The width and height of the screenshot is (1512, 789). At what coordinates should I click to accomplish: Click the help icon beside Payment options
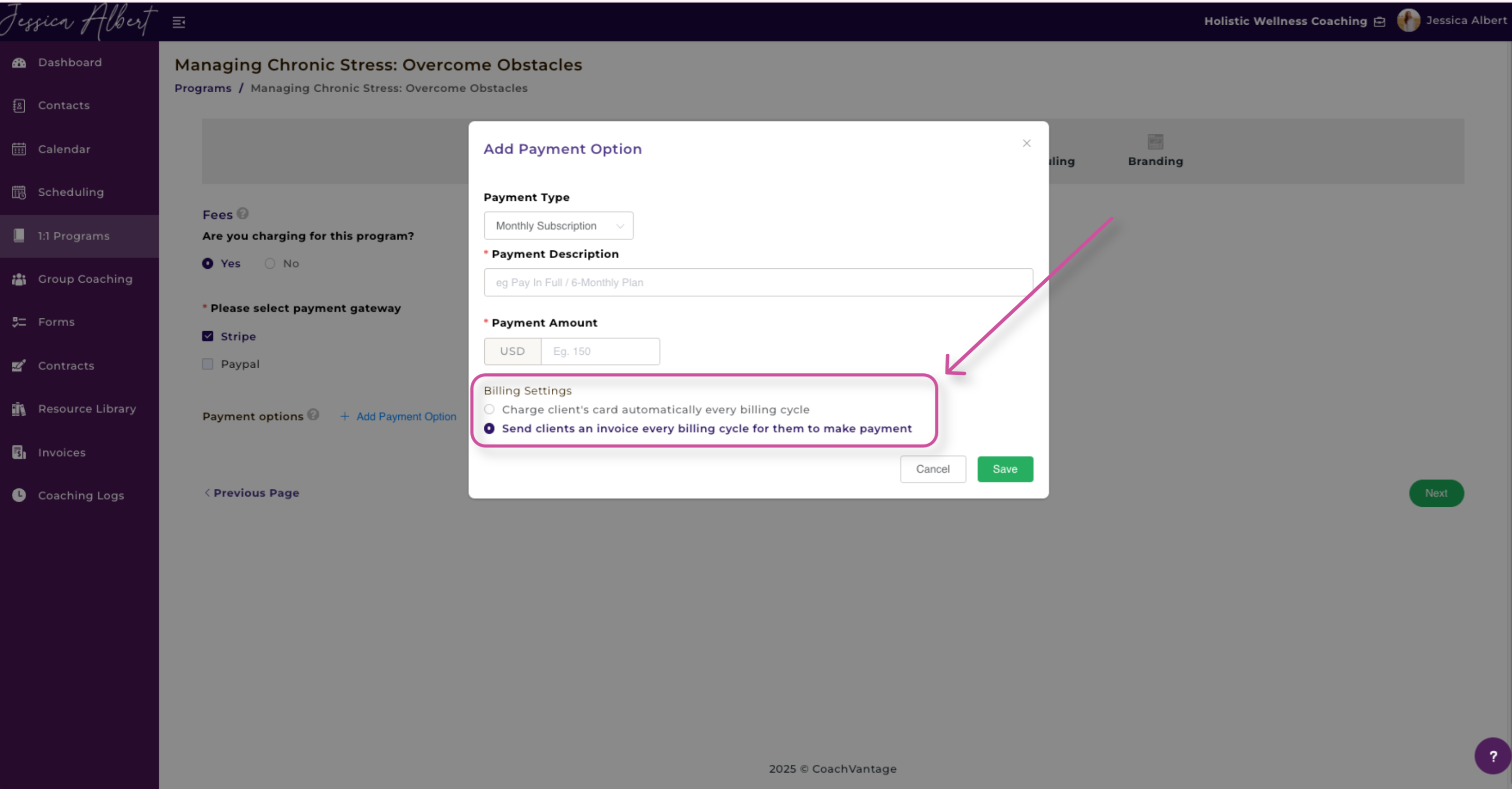pos(313,415)
